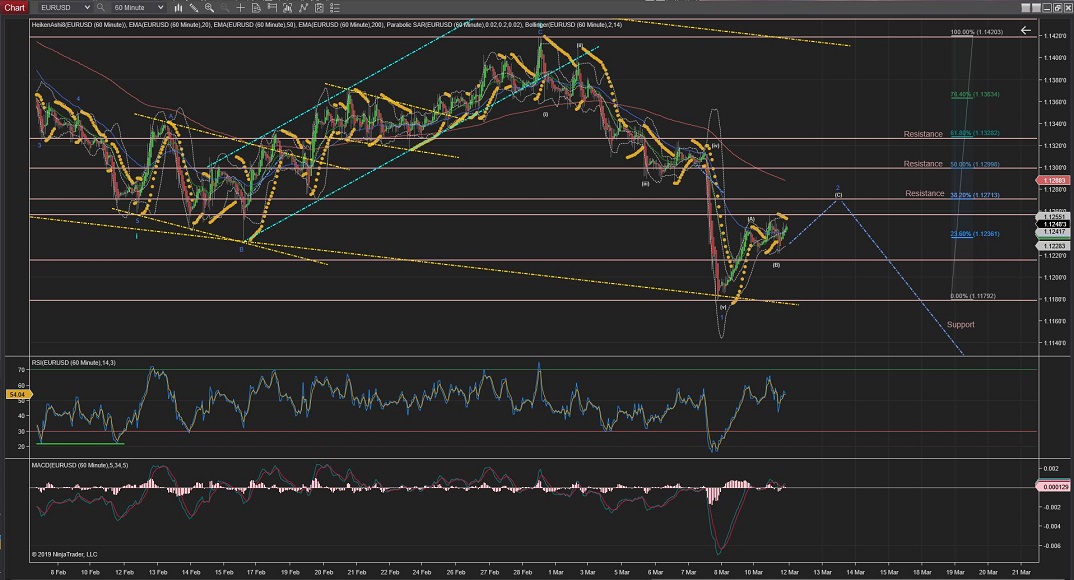
Task: Click the 1.12883 red price marker
Action: [1054, 181]
